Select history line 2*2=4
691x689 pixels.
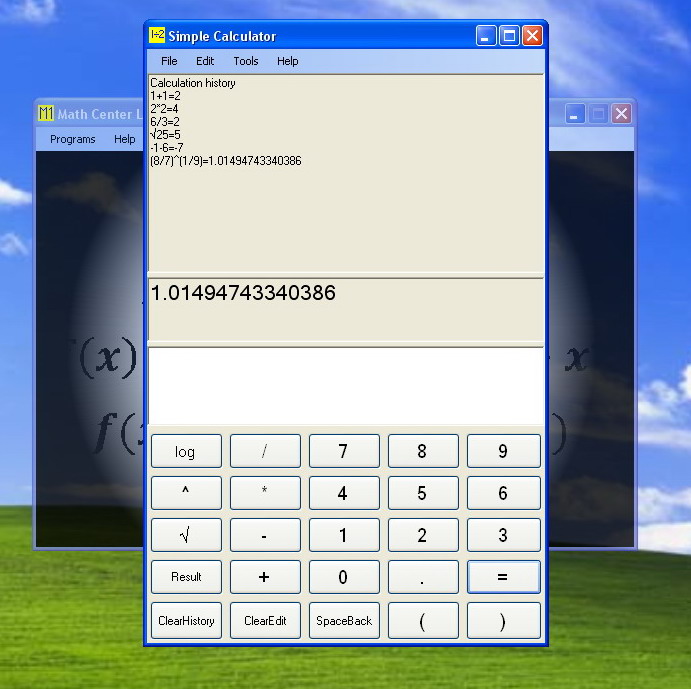click(164, 109)
